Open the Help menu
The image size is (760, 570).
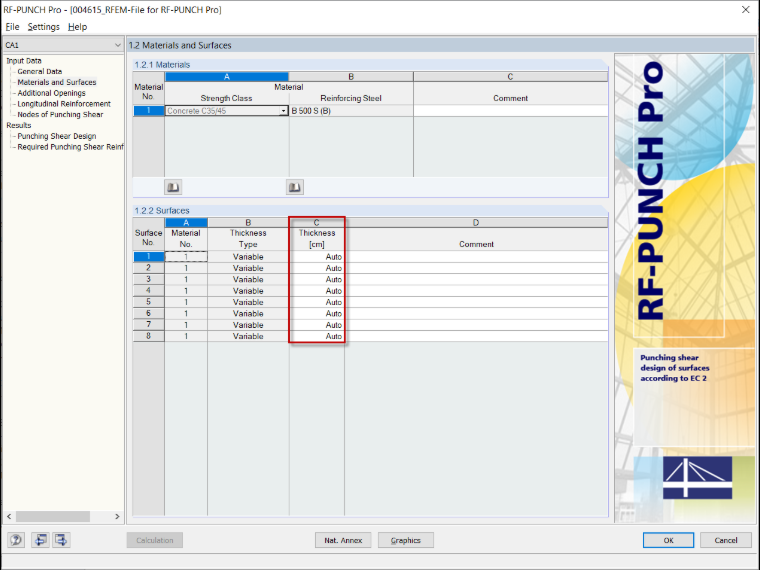pos(77,27)
